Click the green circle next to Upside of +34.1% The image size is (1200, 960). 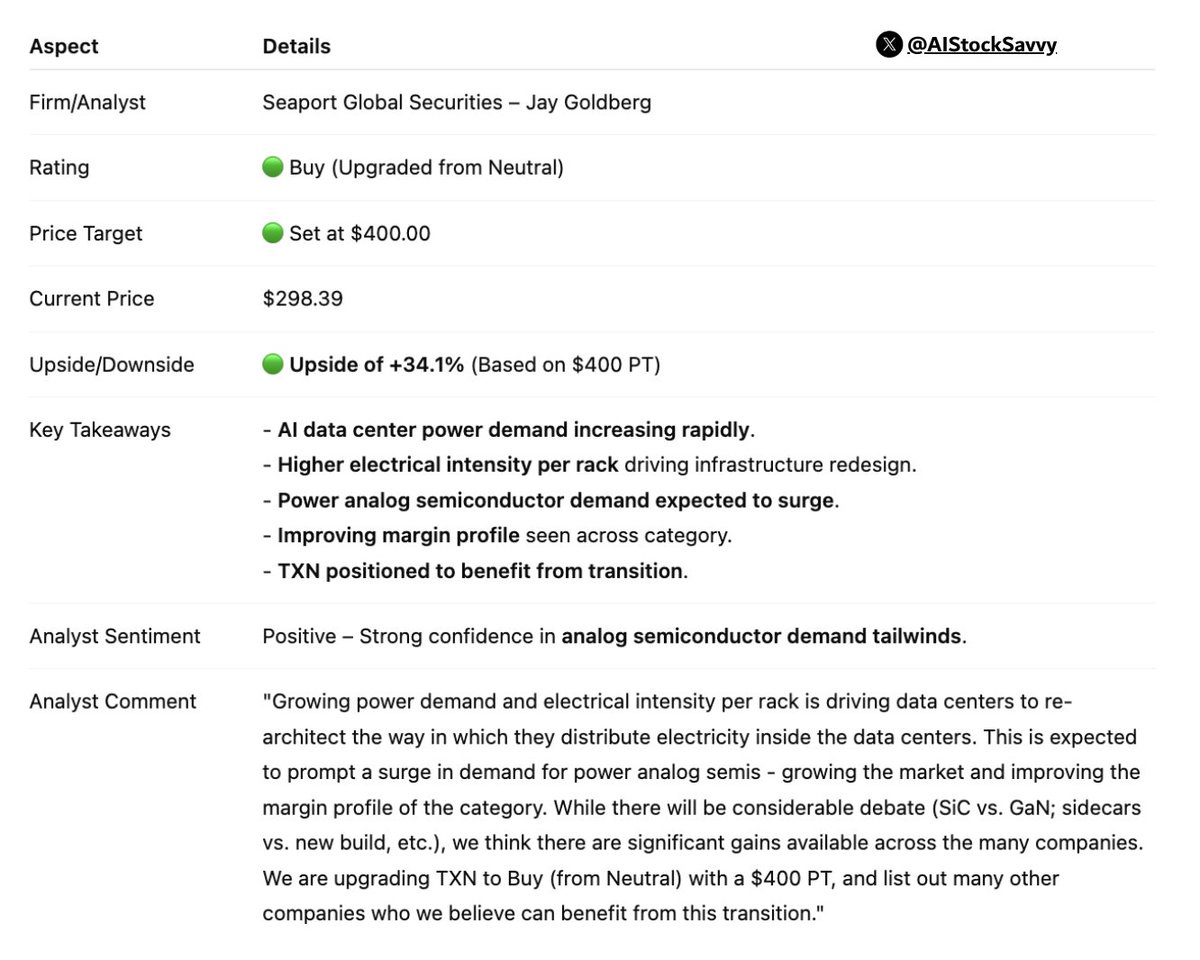272,364
